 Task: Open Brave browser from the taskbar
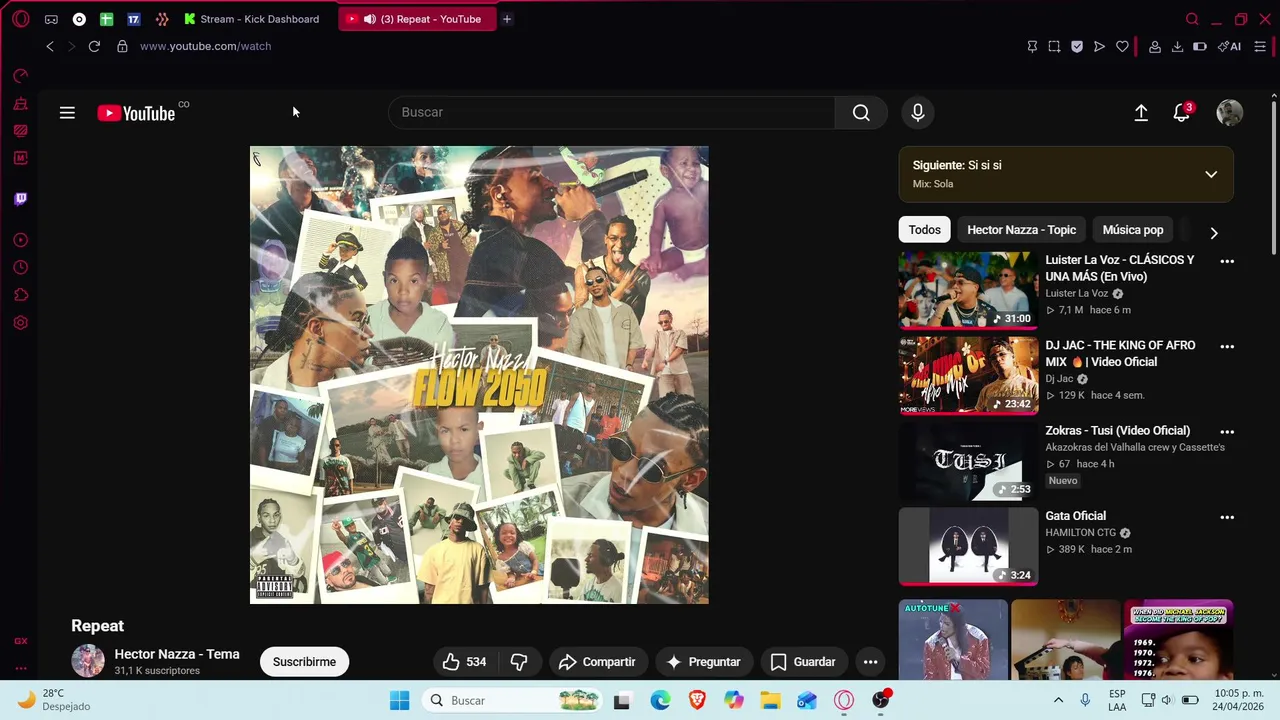697,700
